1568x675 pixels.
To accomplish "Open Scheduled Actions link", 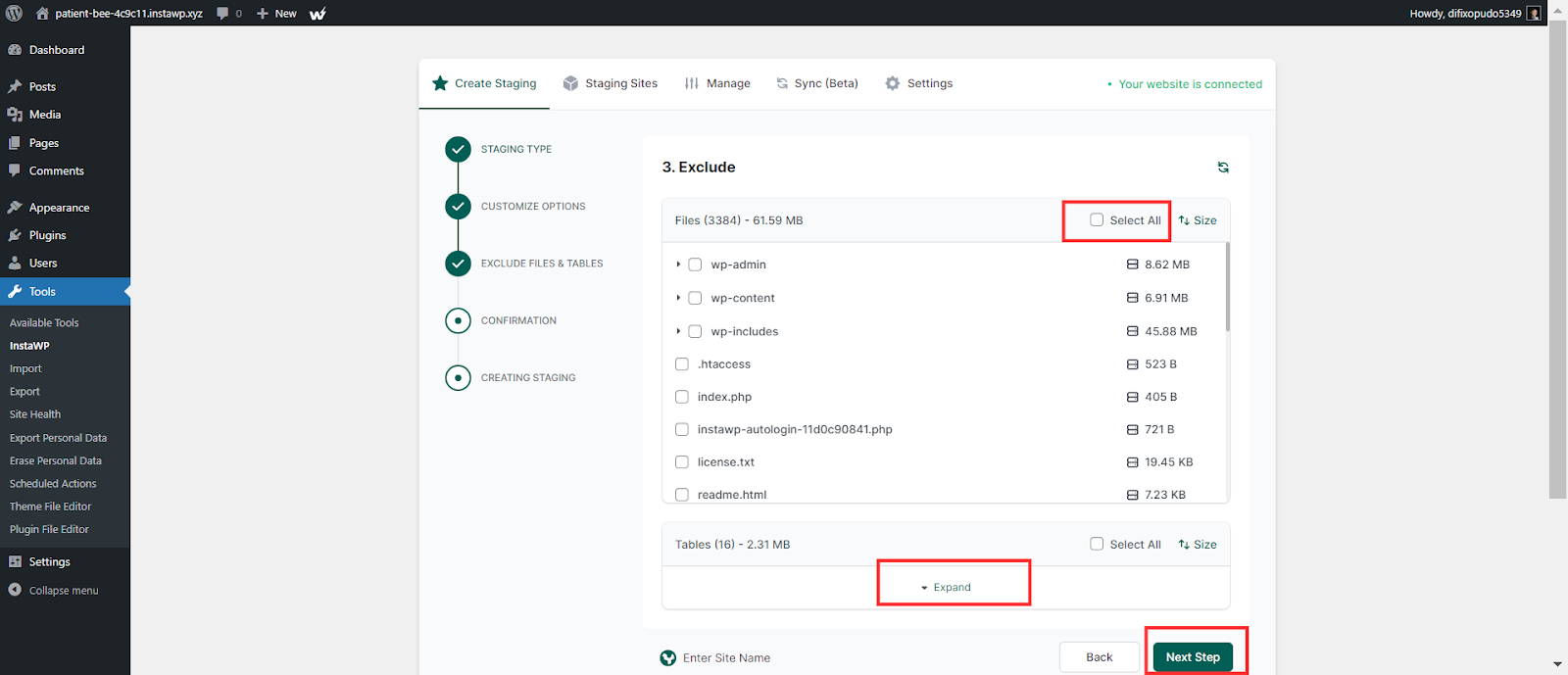I will point(53,484).
